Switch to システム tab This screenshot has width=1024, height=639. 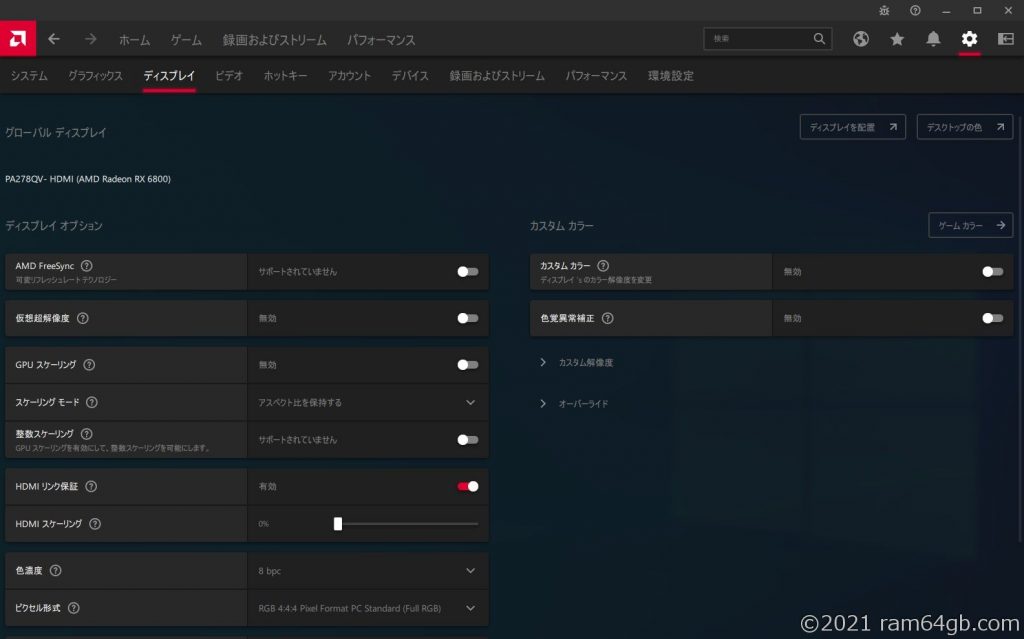pos(29,76)
